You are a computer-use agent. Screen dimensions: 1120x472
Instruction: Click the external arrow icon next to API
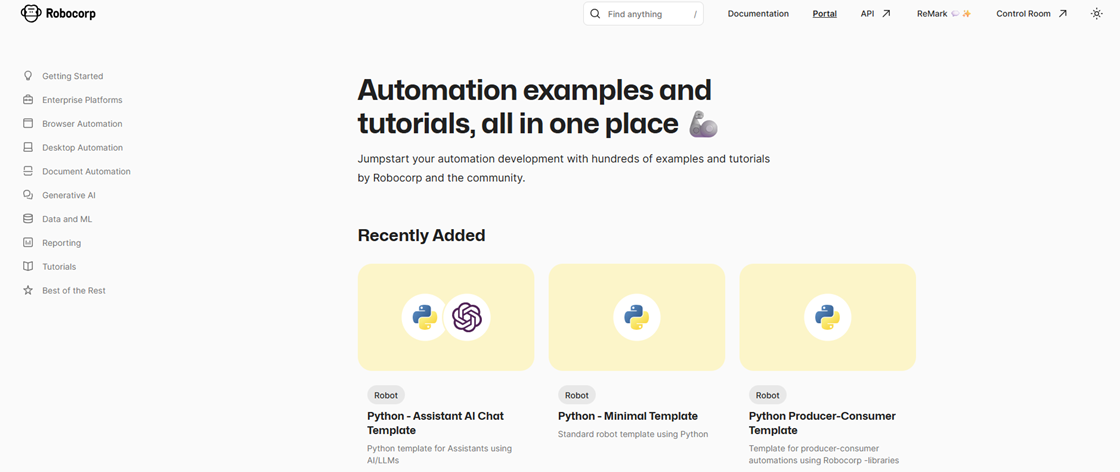[x=886, y=14]
